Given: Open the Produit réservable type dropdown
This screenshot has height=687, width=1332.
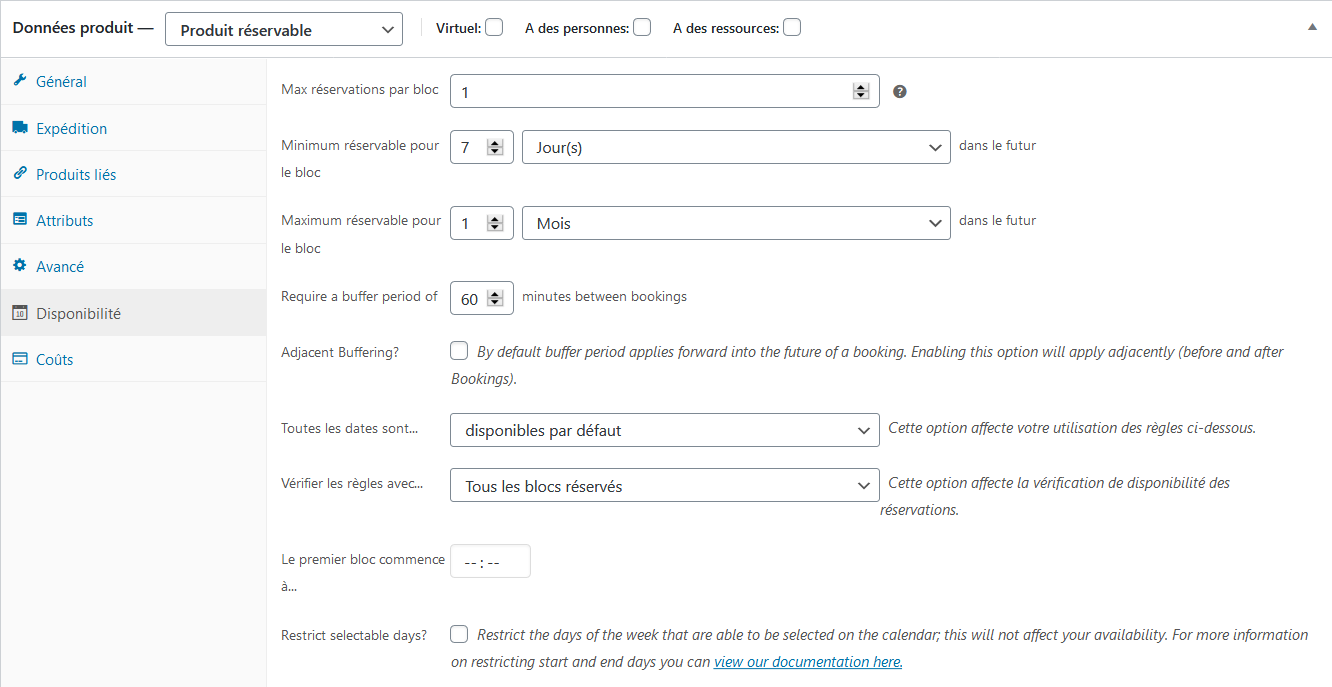Looking at the screenshot, I should 284,30.
